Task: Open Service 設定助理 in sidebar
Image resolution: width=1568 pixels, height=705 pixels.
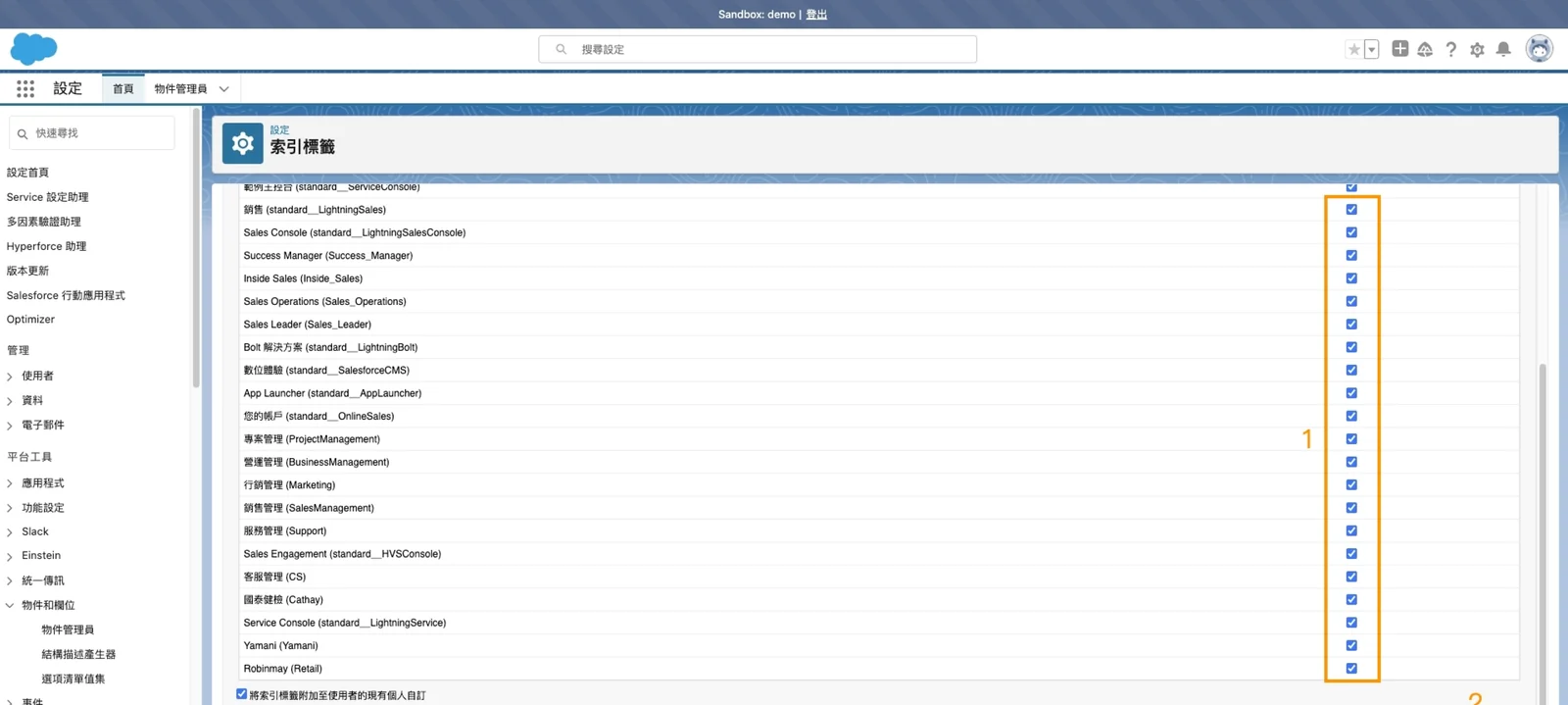Action: point(47,197)
